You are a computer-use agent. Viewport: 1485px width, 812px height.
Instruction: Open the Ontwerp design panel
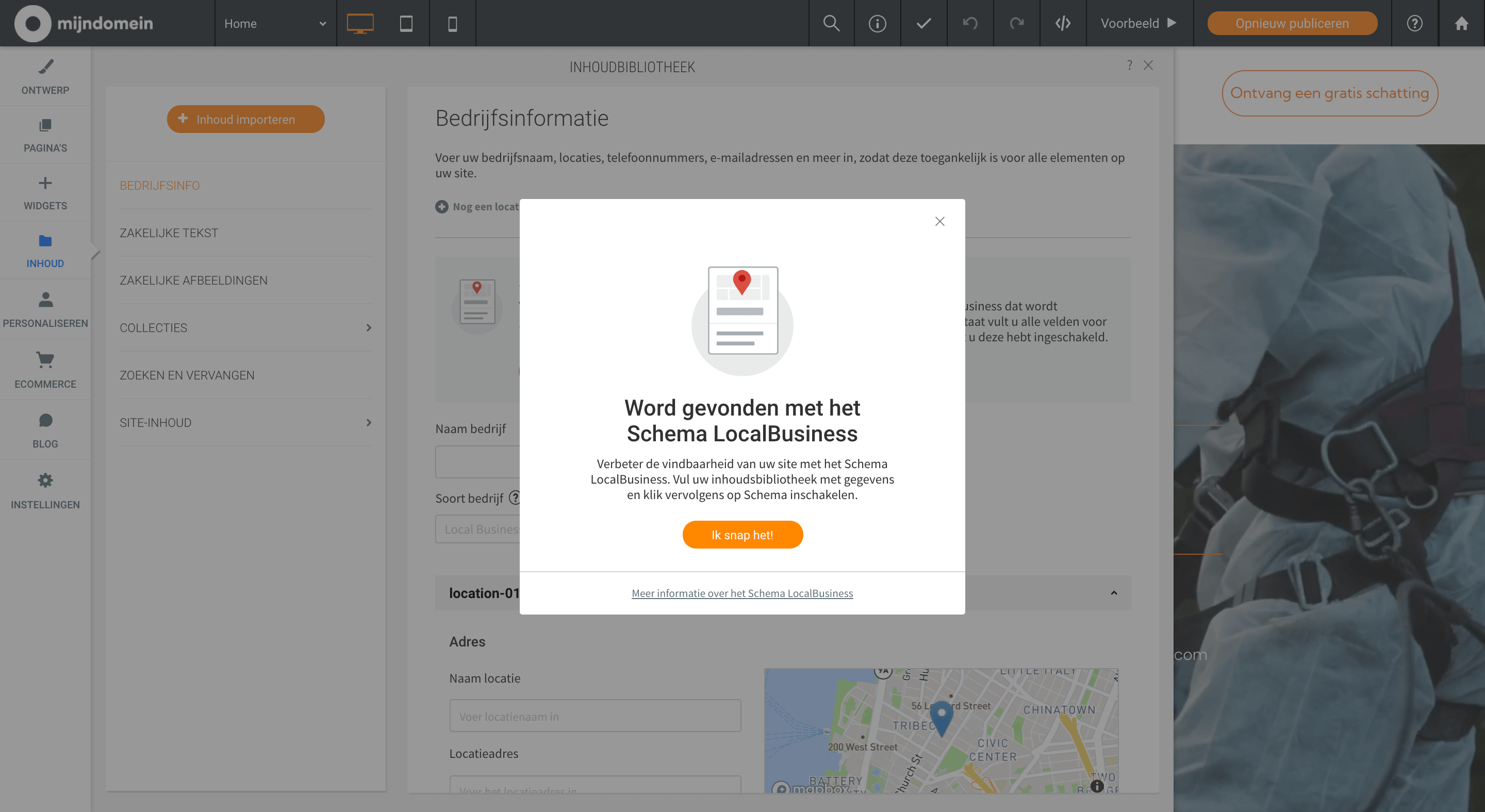[45, 77]
